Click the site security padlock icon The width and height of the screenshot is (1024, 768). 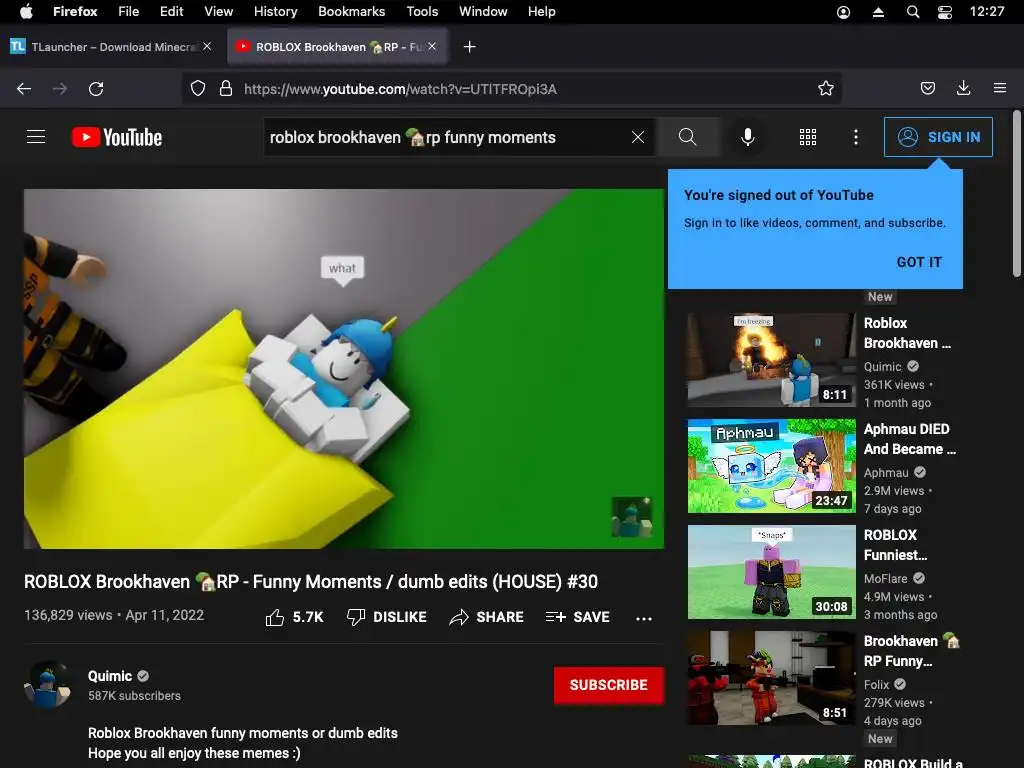(226, 89)
